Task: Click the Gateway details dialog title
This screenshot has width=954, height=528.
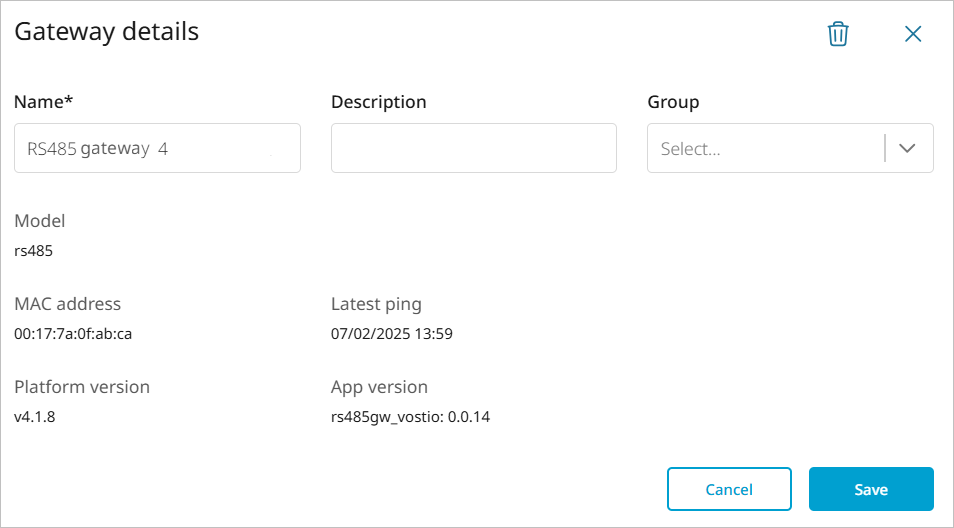Action: [x=106, y=32]
